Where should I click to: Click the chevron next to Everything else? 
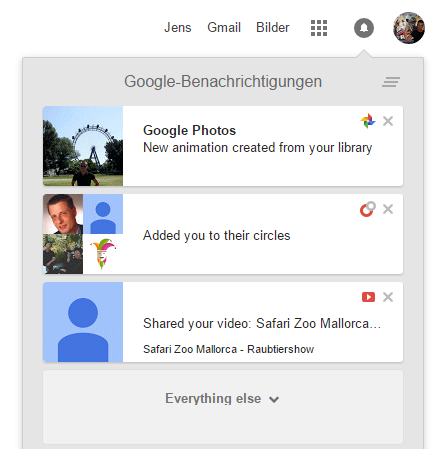274,399
